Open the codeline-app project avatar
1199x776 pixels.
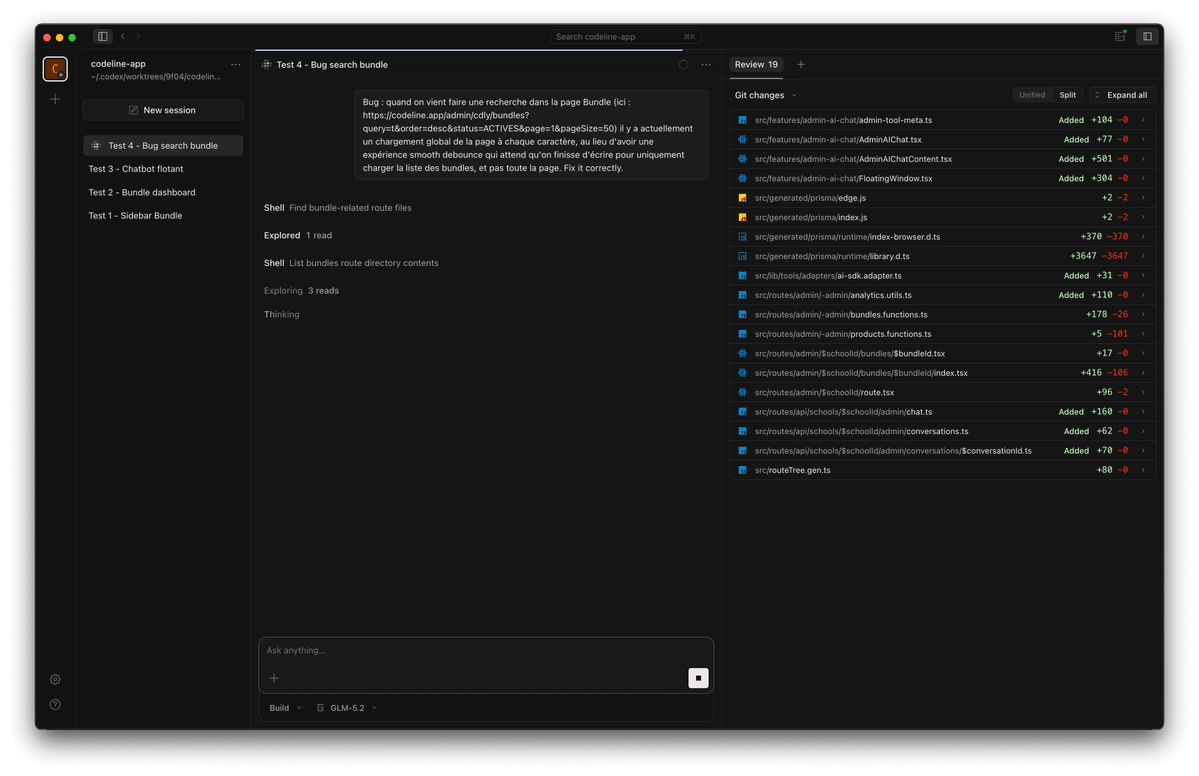tap(55, 69)
